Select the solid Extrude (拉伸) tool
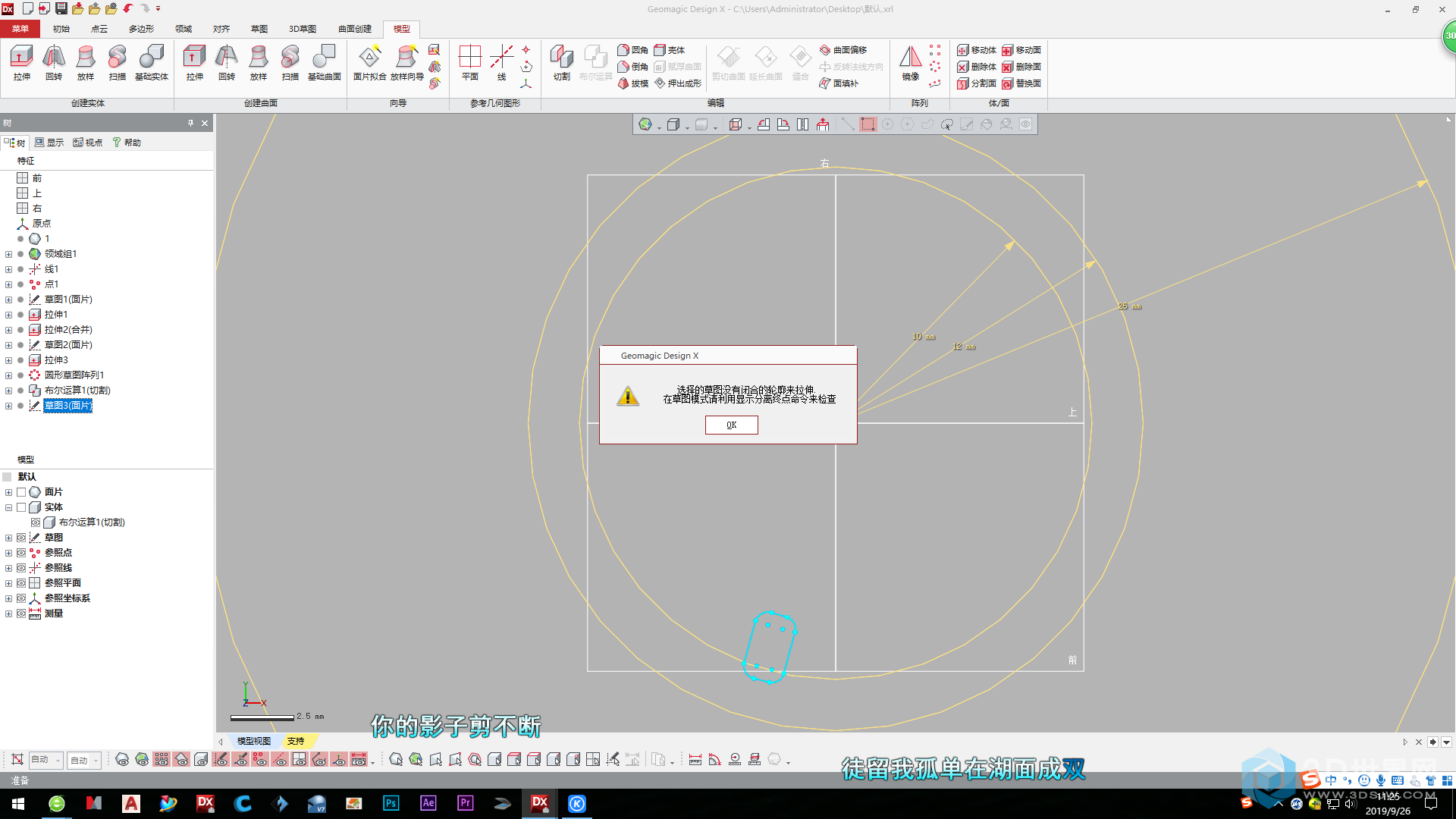Viewport: 1456px width, 819px height. pos(21,62)
